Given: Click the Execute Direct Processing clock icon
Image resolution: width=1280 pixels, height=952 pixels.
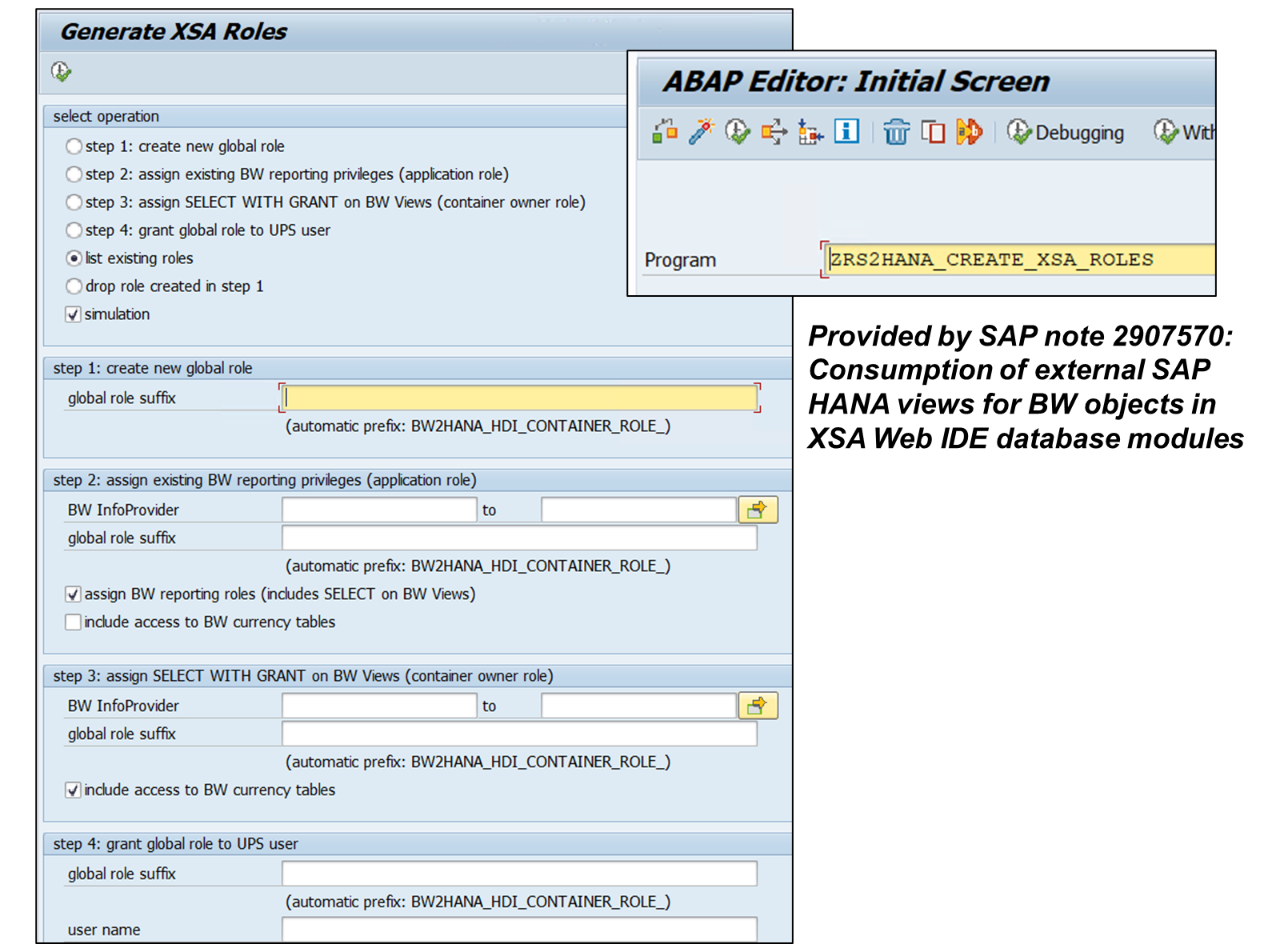Looking at the screenshot, I should point(738,131).
